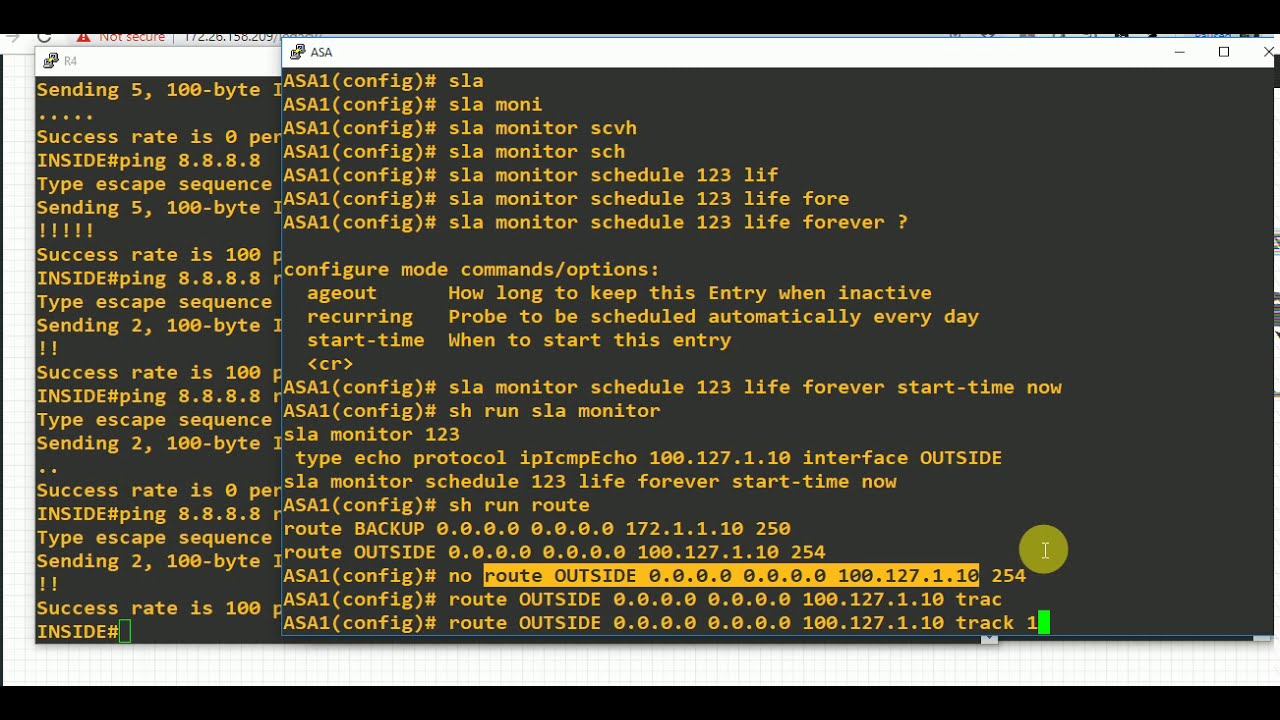Maximize the ASA terminal window
This screenshot has width=1280, height=720.
pos(1224,52)
